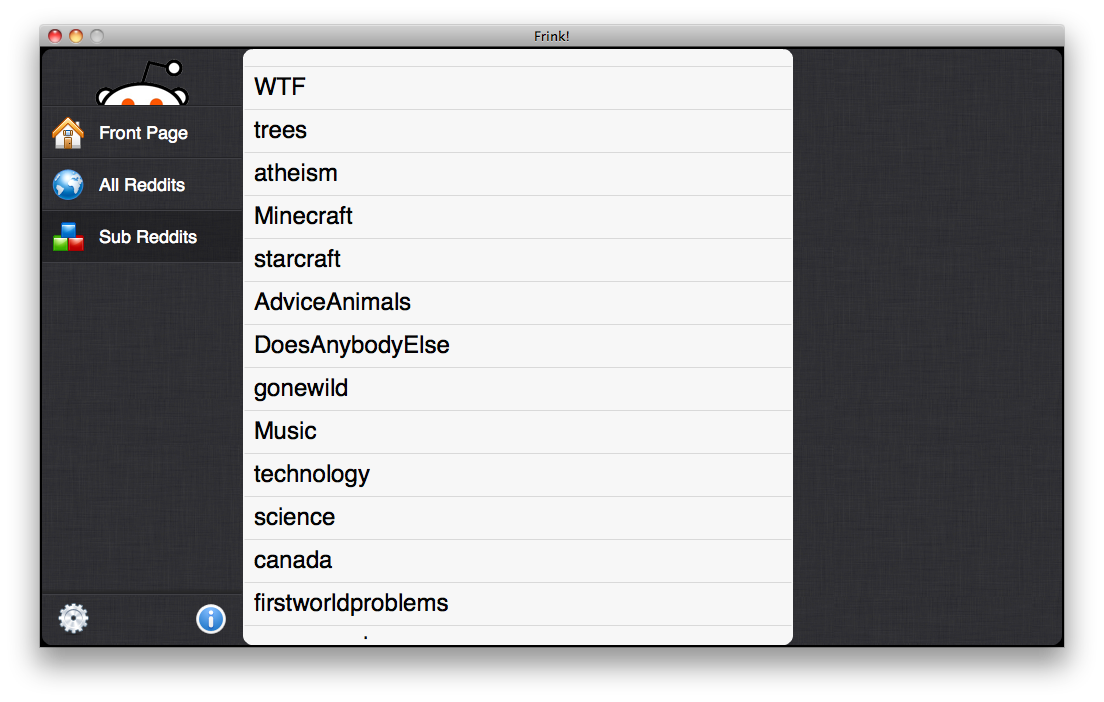This screenshot has height=702, width=1104.
Task: Open the AdviceAnimals subreddit
Action: coord(518,303)
